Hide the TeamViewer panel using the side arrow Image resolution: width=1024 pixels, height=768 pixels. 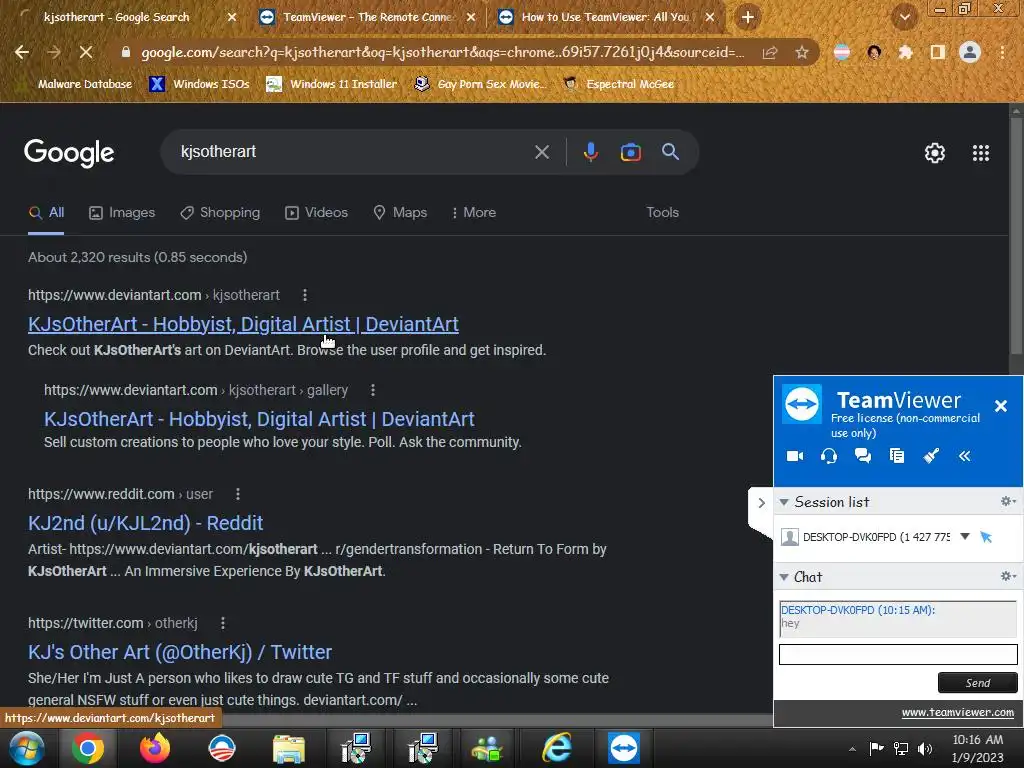[x=761, y=503]
